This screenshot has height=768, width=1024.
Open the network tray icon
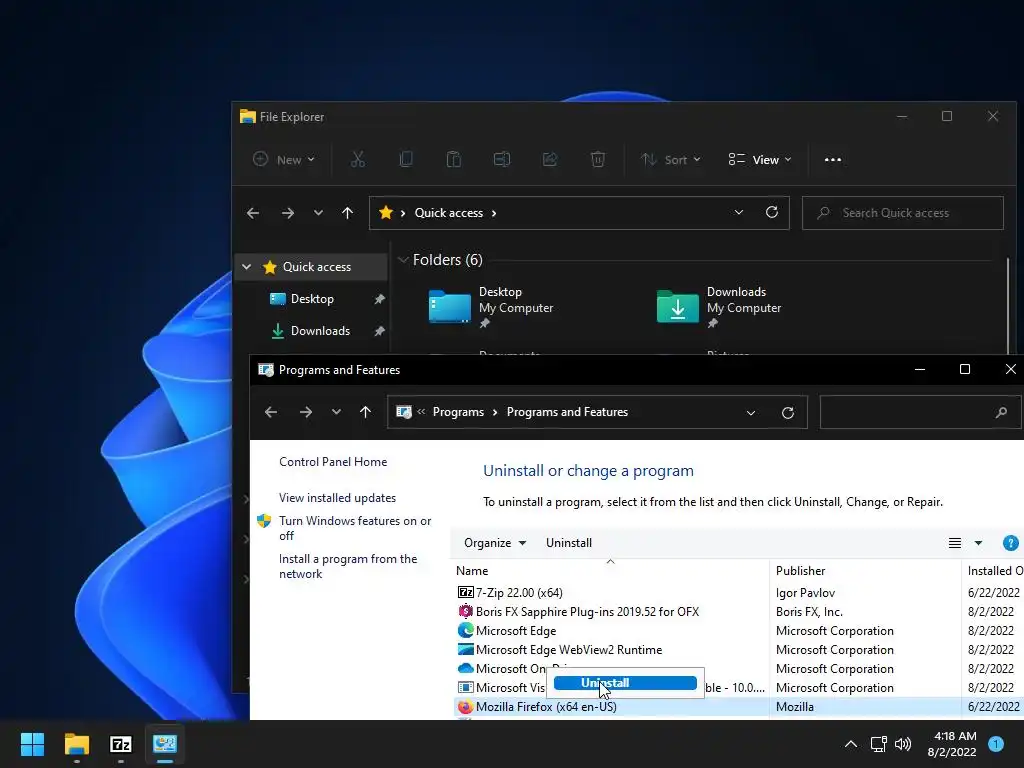[x=878, y=744]
